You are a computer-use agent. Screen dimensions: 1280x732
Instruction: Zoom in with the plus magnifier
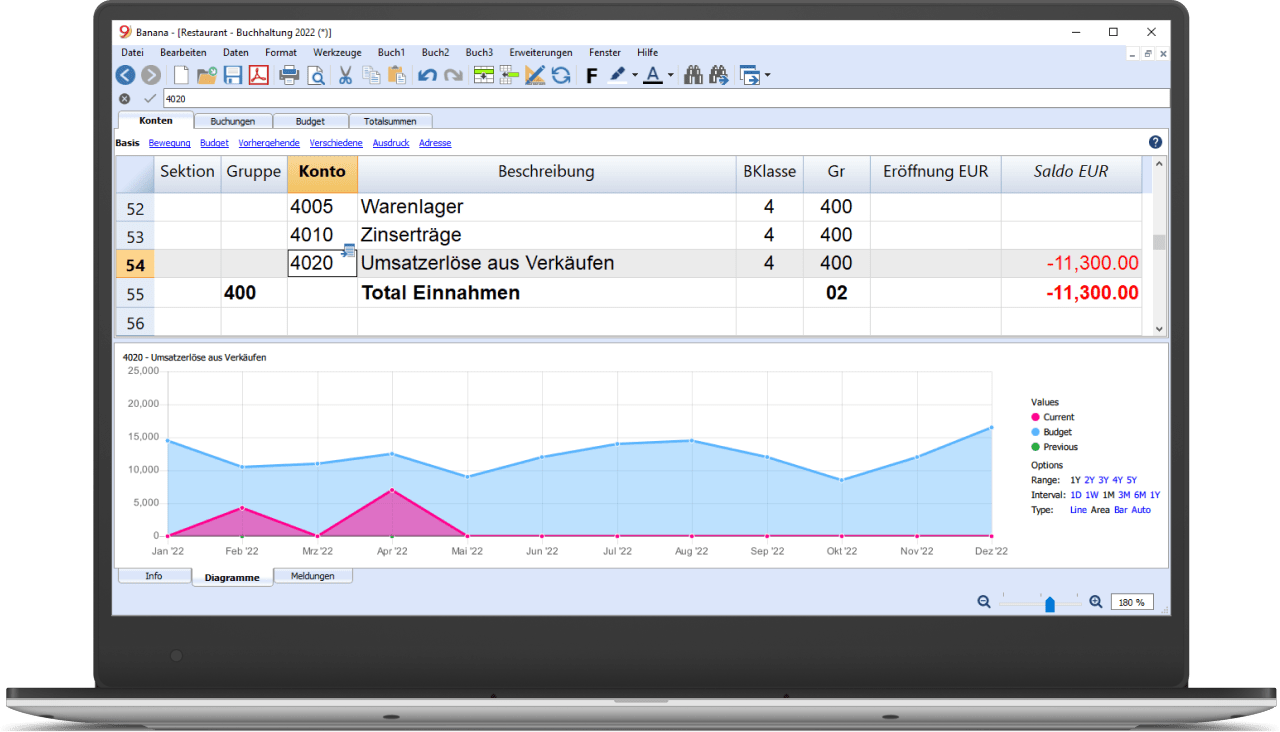coord(1096,602)
